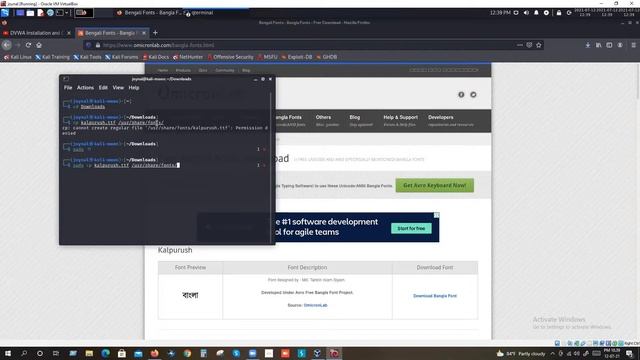Open Kali Training bookmark

[52, 57]
